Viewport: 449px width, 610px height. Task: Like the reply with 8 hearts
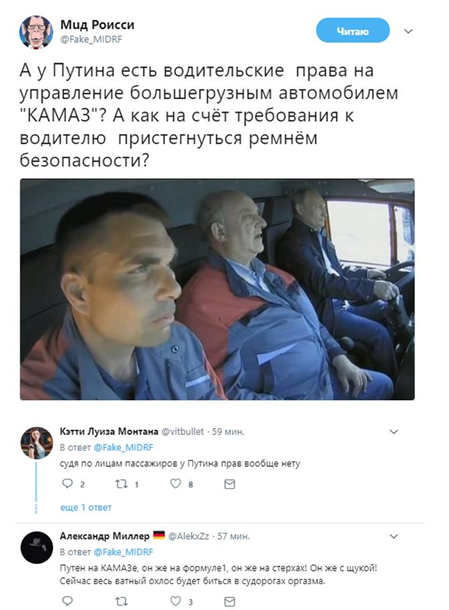point(175,483)
